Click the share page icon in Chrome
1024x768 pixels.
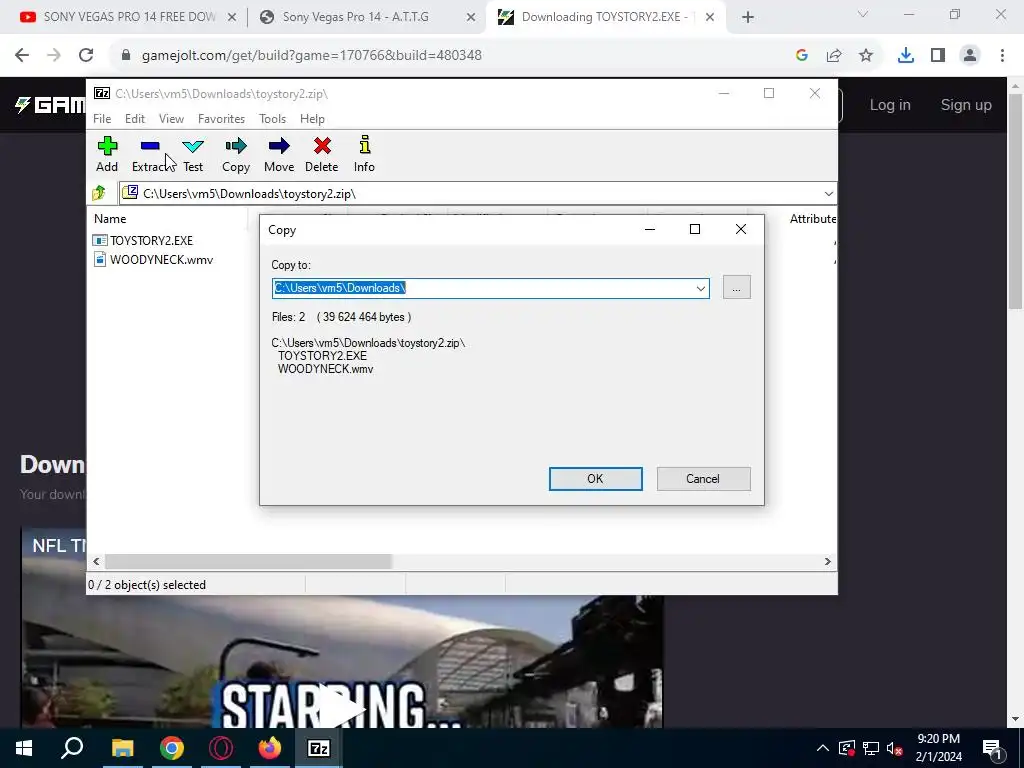[x=834, y=56]
